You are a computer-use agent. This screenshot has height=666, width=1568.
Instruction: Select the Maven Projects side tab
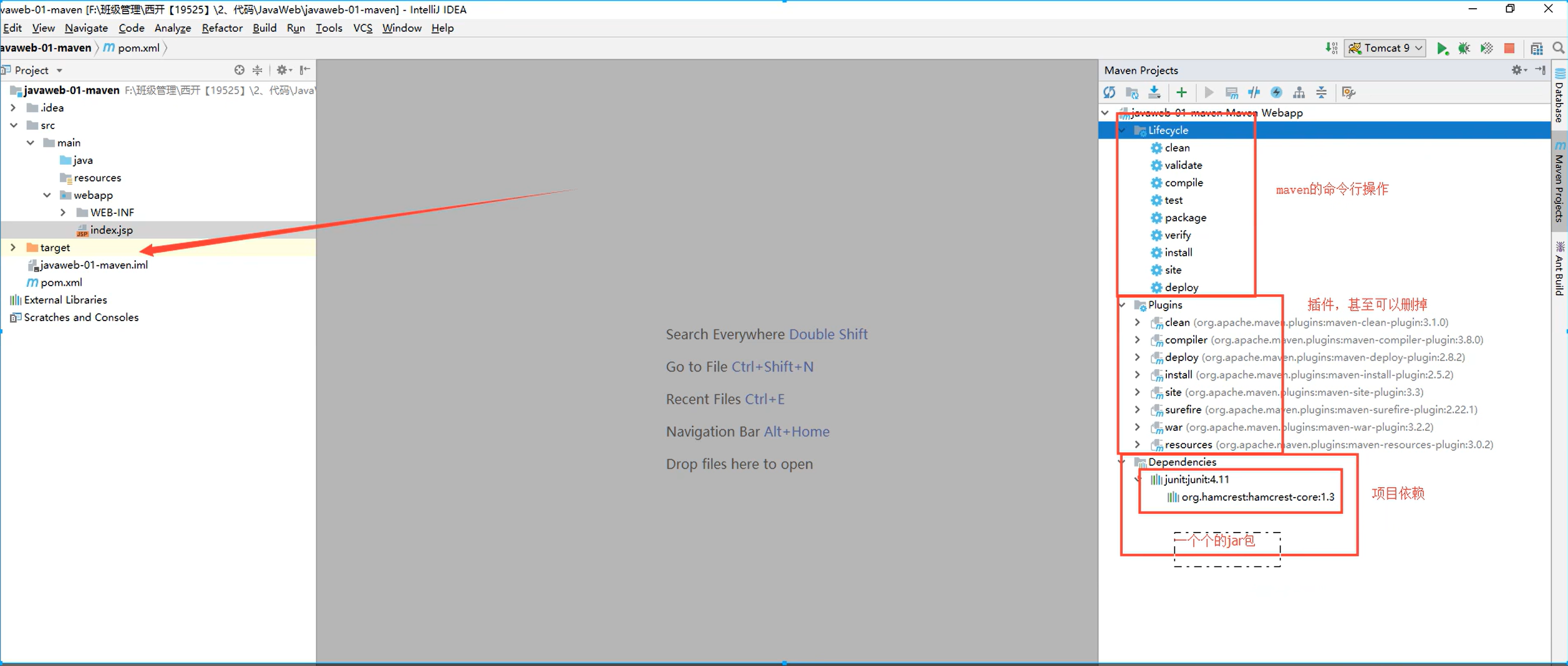1560,182
